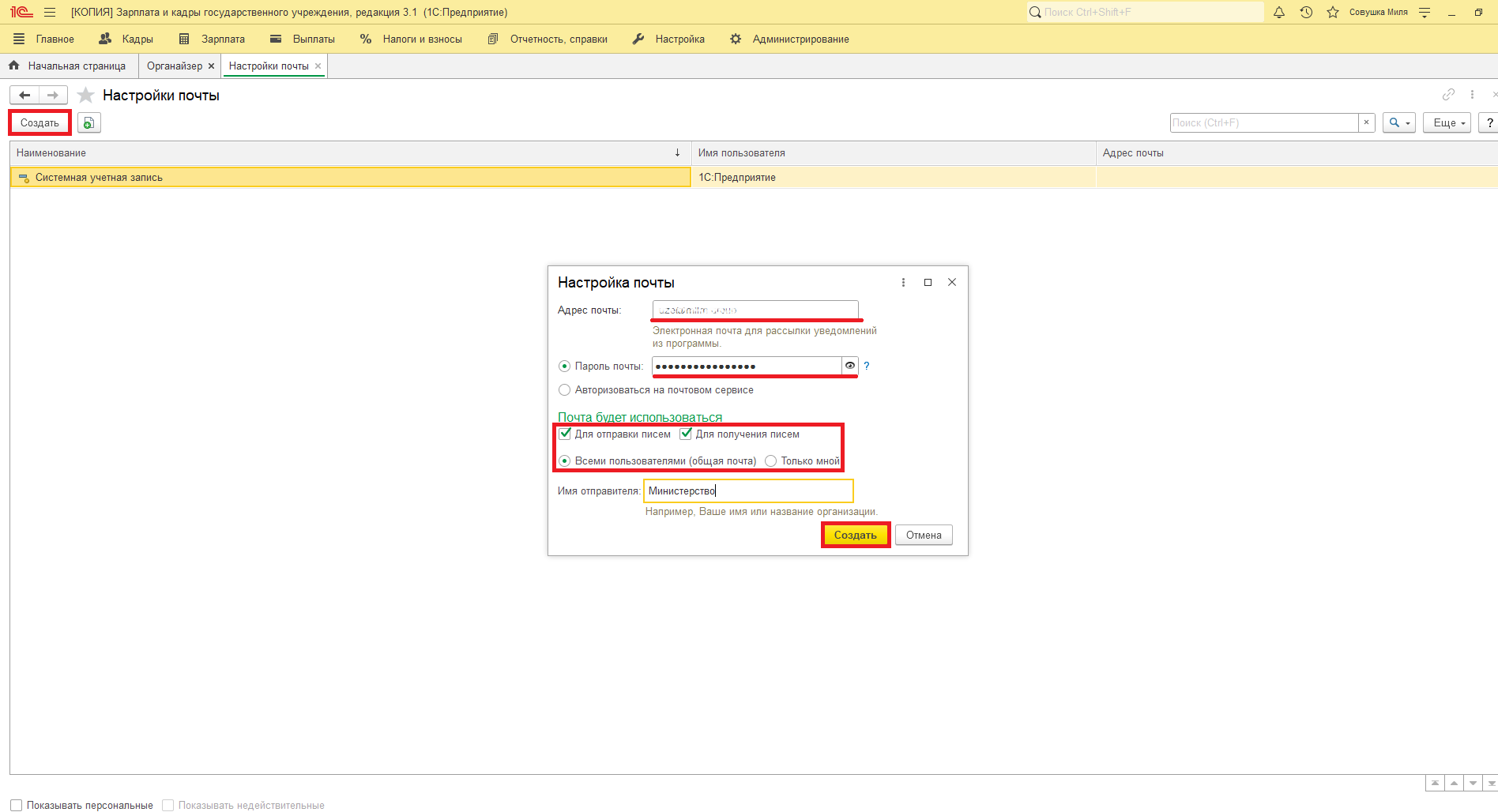
Task: Toggle Для отправки писем checkbox
Action: (x=565, y=434)
